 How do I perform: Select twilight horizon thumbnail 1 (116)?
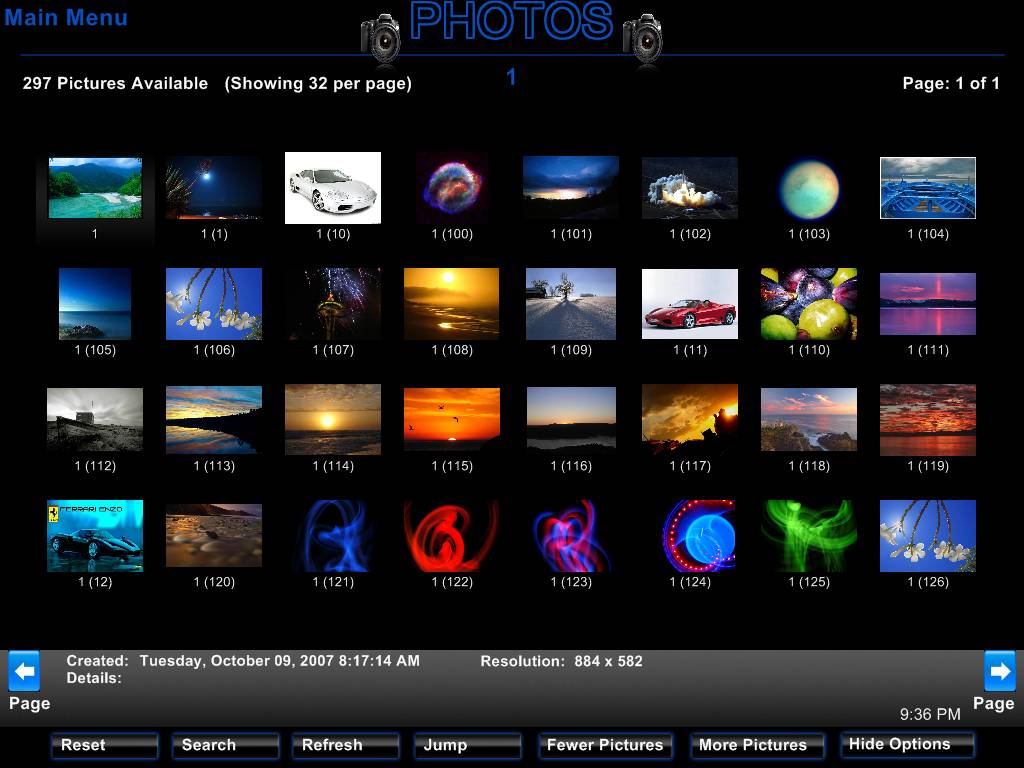point(571,420)
